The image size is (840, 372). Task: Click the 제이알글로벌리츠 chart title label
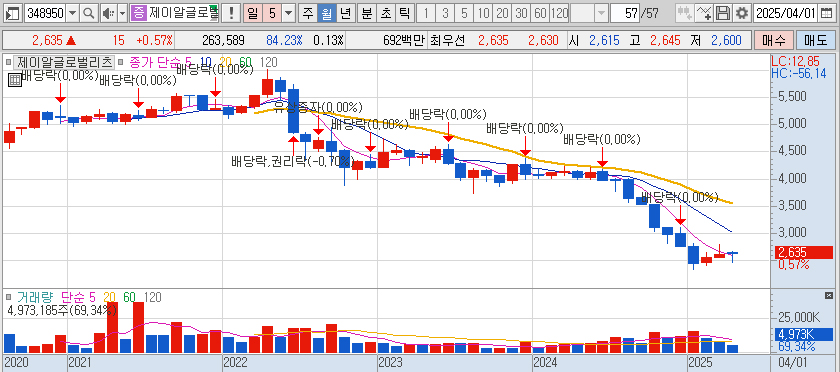click(x=64, y=62)
